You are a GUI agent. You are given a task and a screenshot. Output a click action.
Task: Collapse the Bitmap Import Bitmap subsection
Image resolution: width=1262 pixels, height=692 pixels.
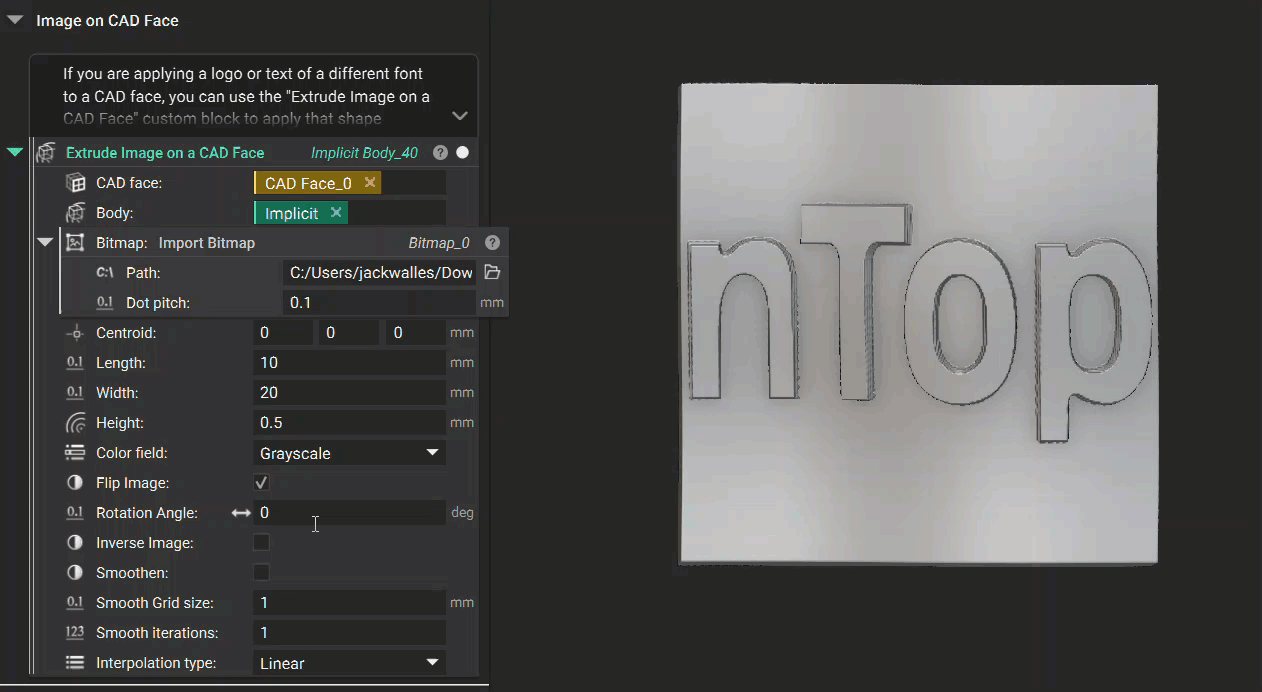[44, 242]
